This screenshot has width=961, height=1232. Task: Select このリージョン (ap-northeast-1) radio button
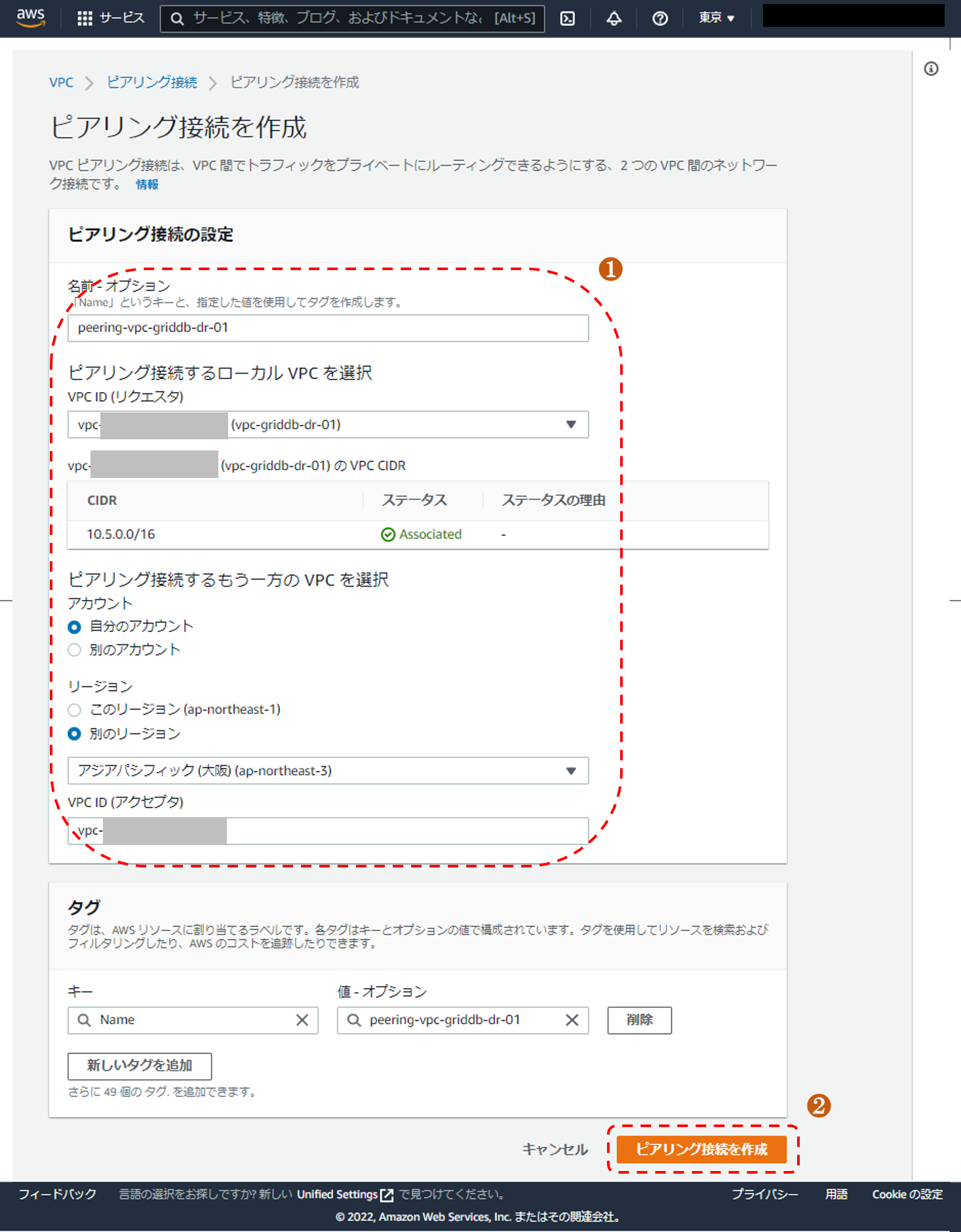(75, 710)
